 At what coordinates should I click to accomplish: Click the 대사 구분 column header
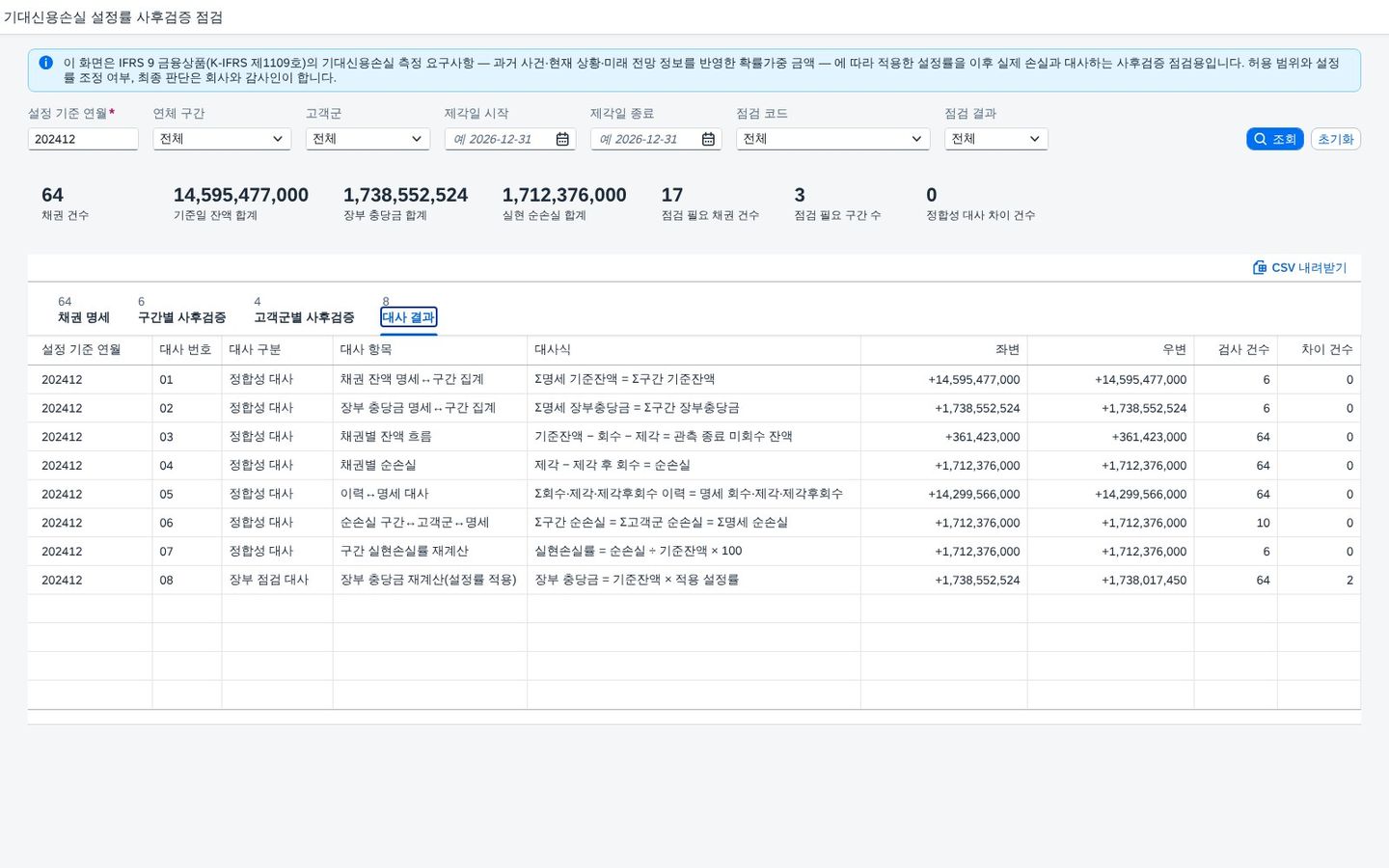tap(277, 350)
